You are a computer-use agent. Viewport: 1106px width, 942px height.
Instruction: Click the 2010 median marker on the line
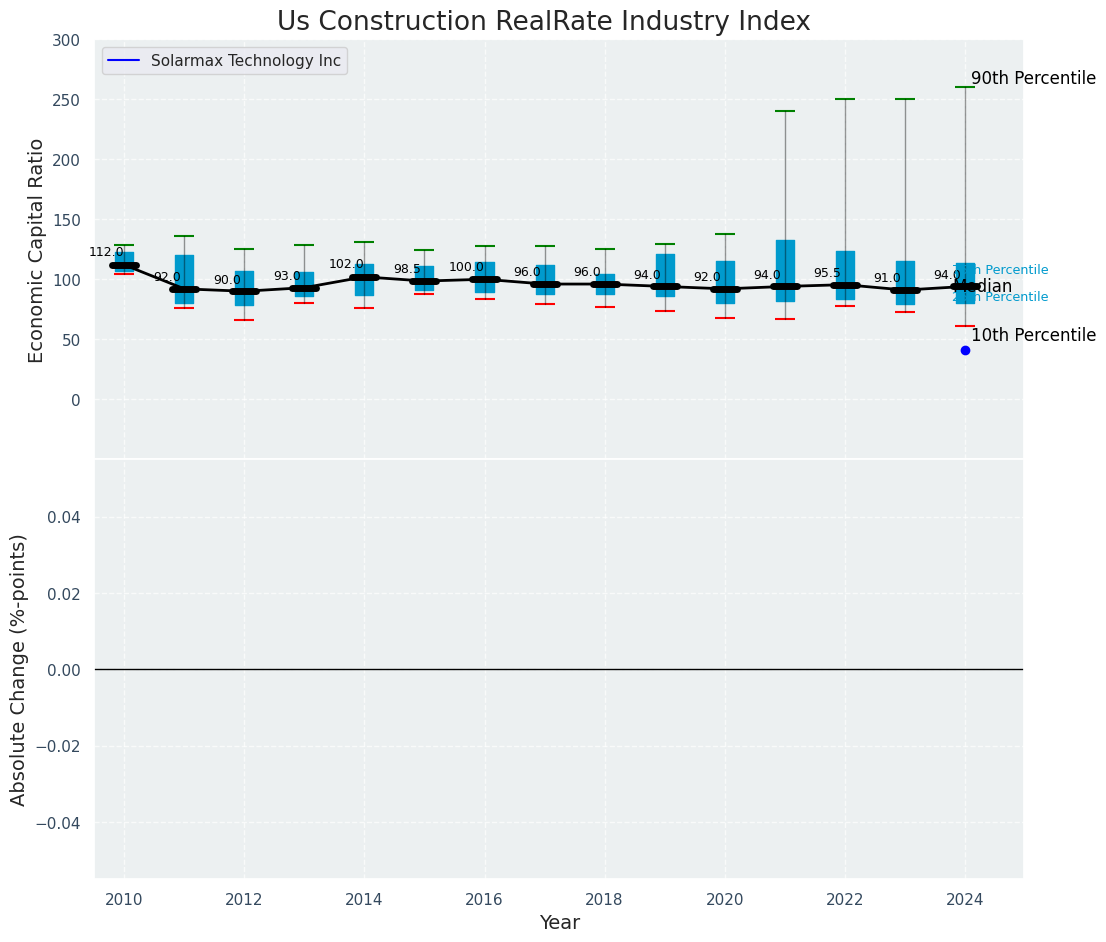pos(124,265)
